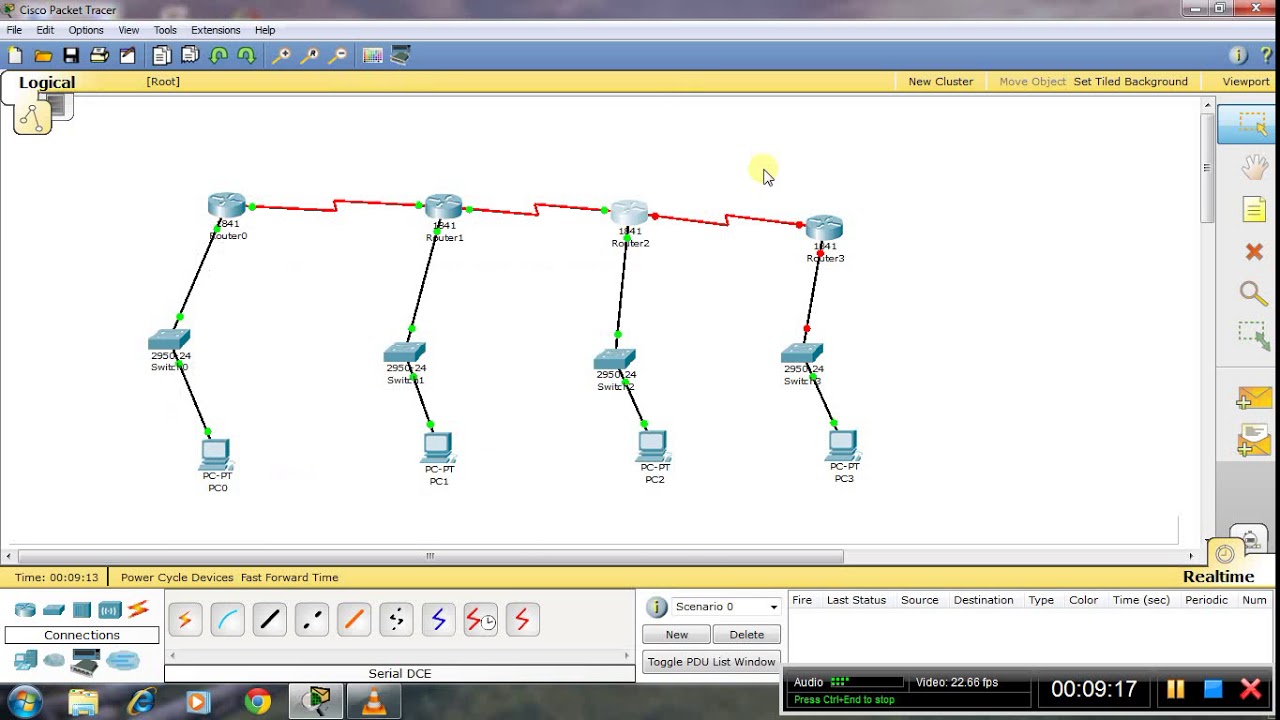Open a file with the folder icon
Image resolution: width=1280 pixels, height=720 pixels.
pyautogui.click(x=43, y=56)
